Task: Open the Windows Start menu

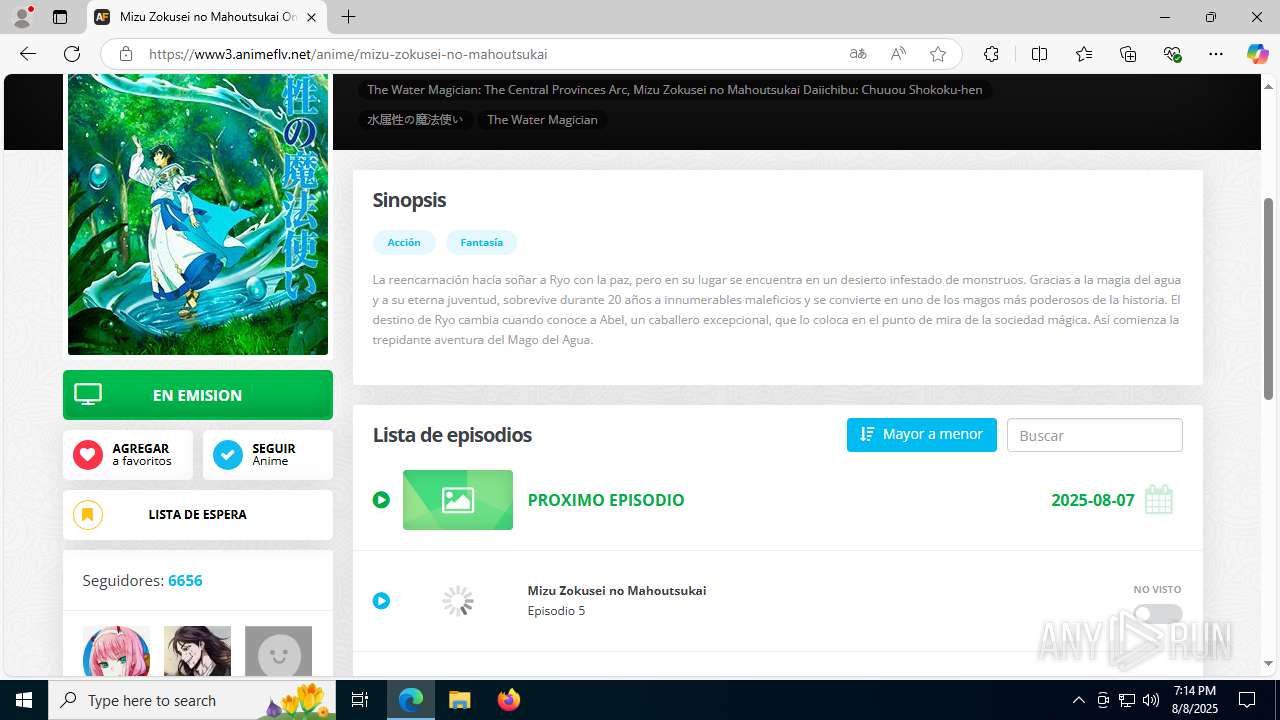Action: tap(24, 700)
